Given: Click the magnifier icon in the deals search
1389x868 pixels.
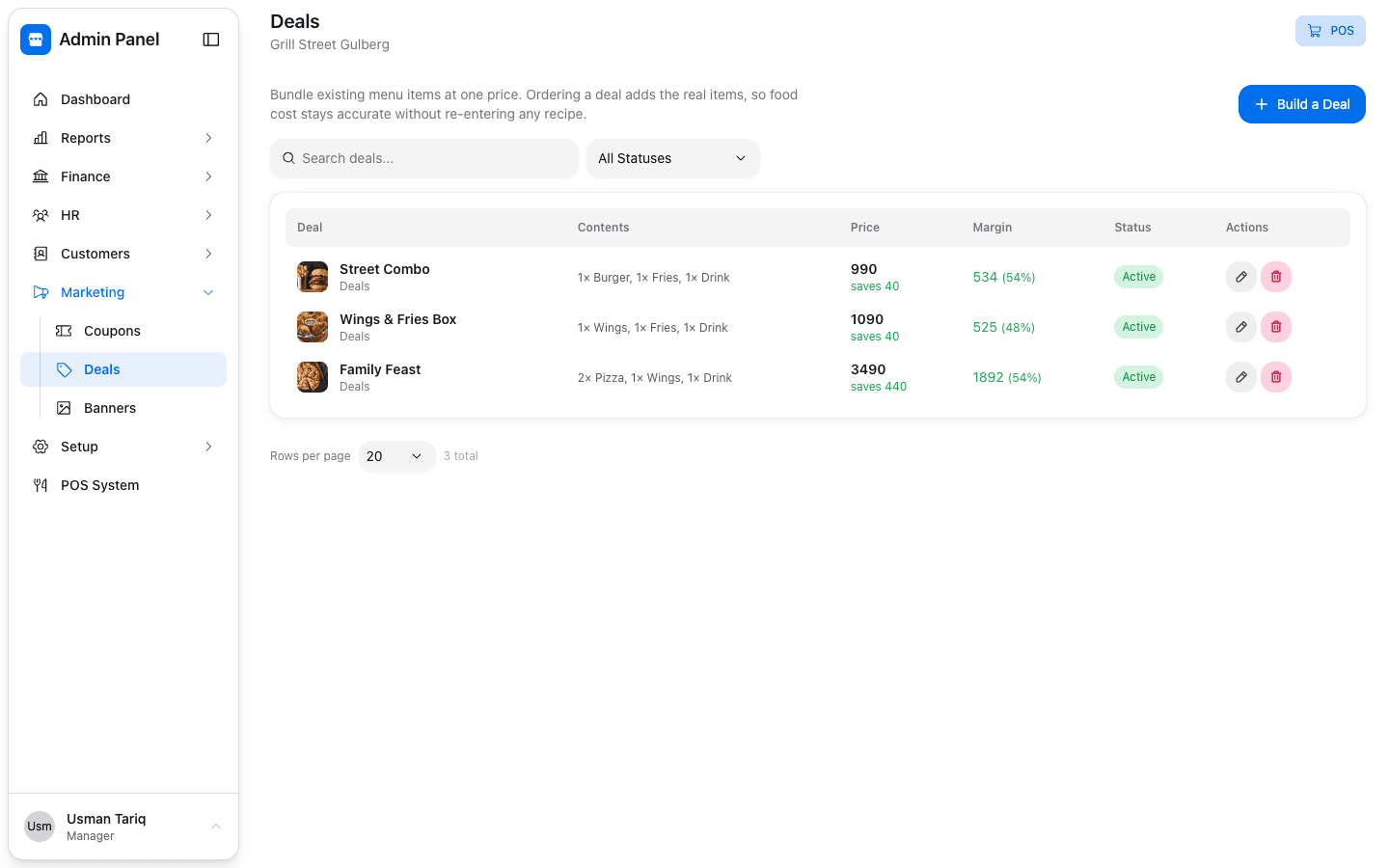Looking at the screenshot, I should (288, 158).
